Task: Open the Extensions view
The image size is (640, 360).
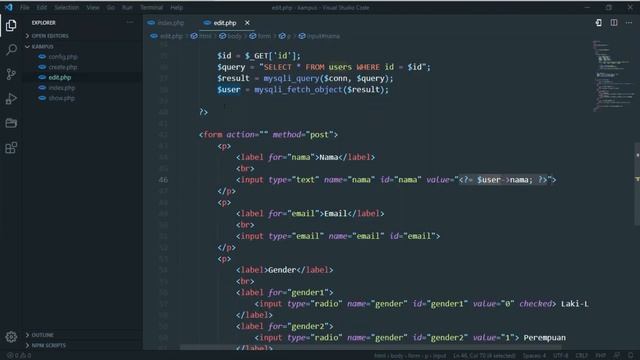Action: coord(11,147)
